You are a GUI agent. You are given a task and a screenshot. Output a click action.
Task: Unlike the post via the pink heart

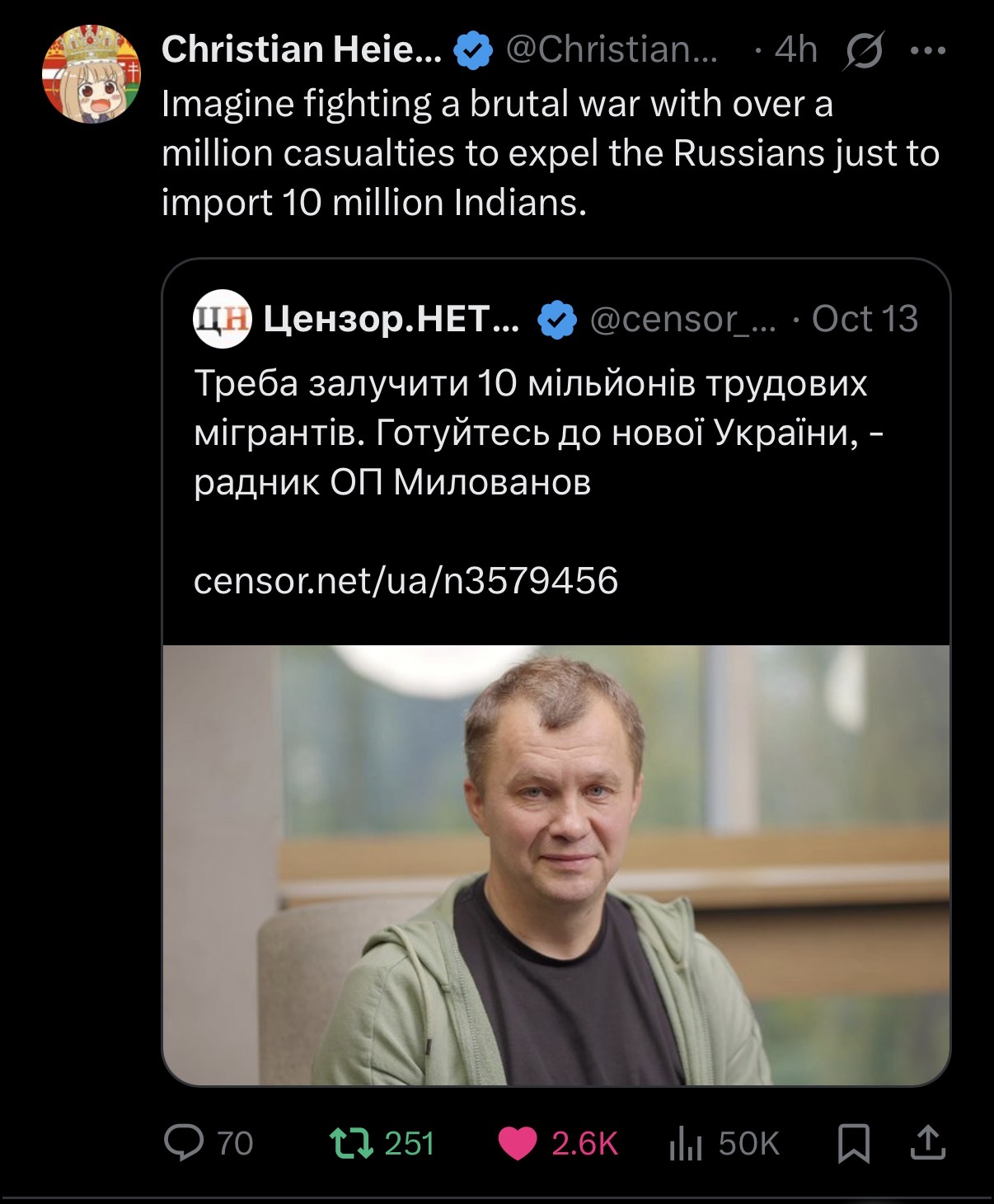tap(518, 1143)
